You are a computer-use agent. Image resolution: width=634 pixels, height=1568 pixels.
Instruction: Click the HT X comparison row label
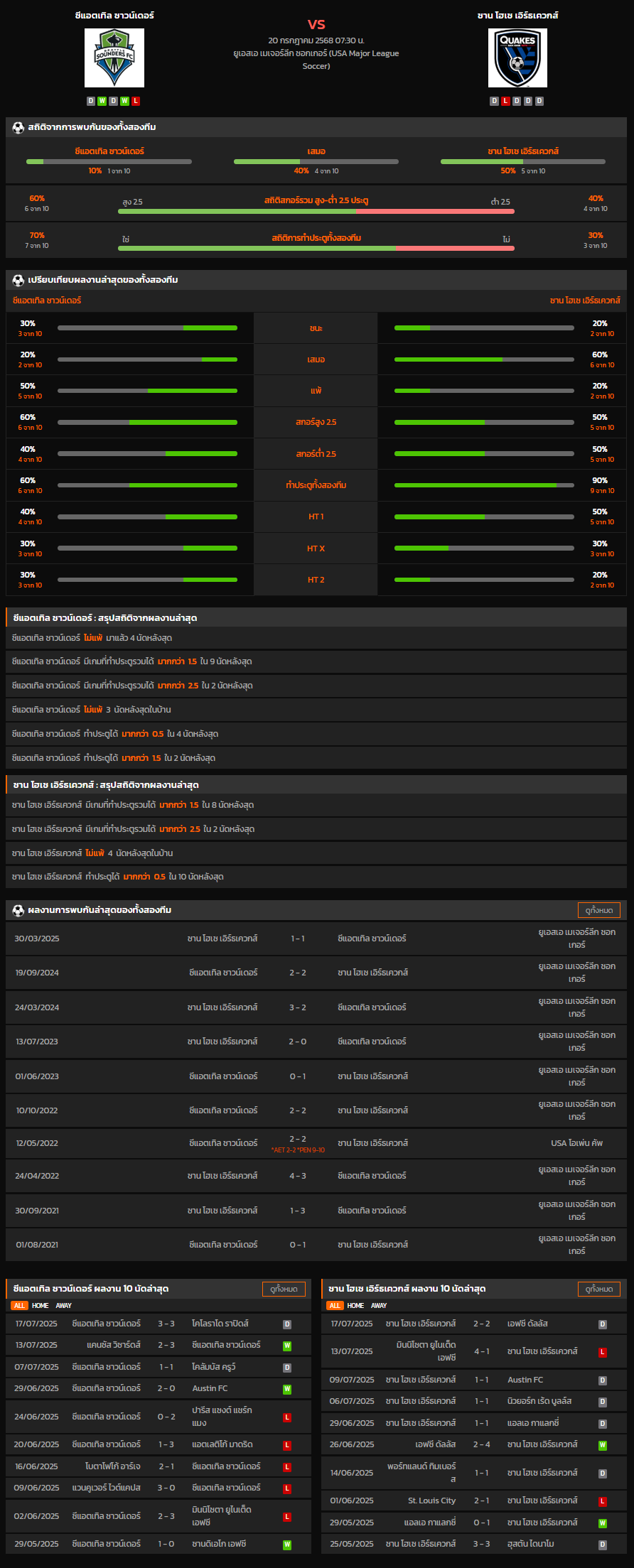316,548
